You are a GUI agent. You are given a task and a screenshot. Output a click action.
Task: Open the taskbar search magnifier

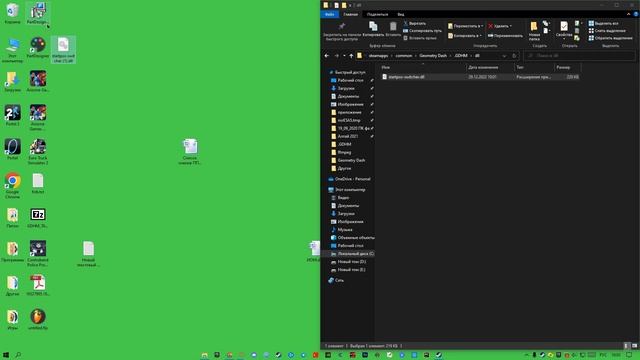pyautogui.click(x=18, y=355)
